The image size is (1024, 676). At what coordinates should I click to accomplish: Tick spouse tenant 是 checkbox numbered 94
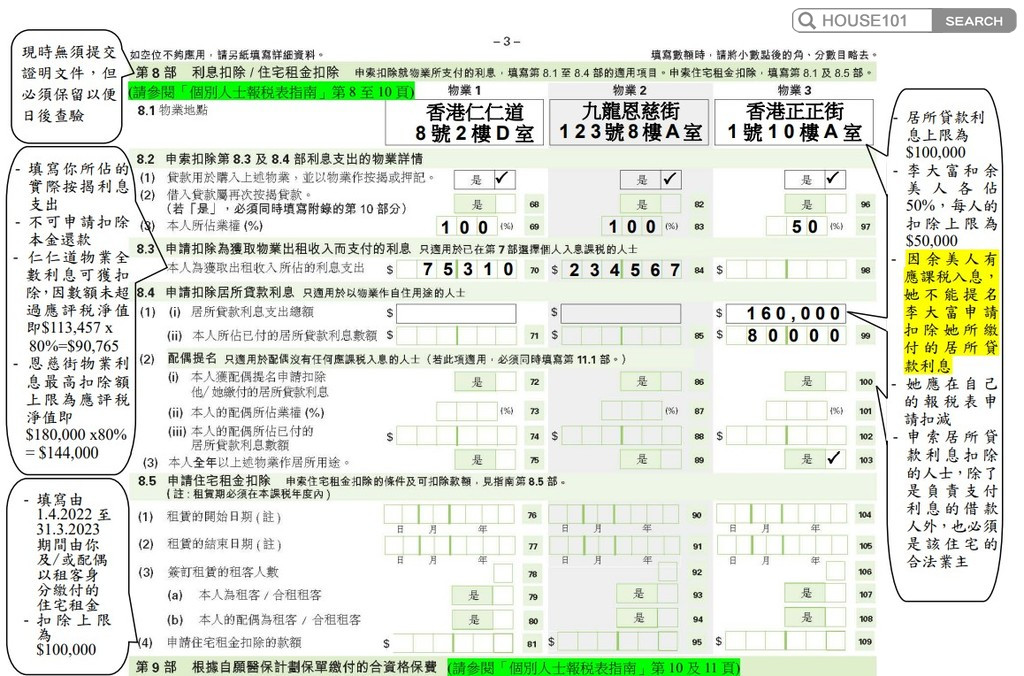tap(667, 618)
